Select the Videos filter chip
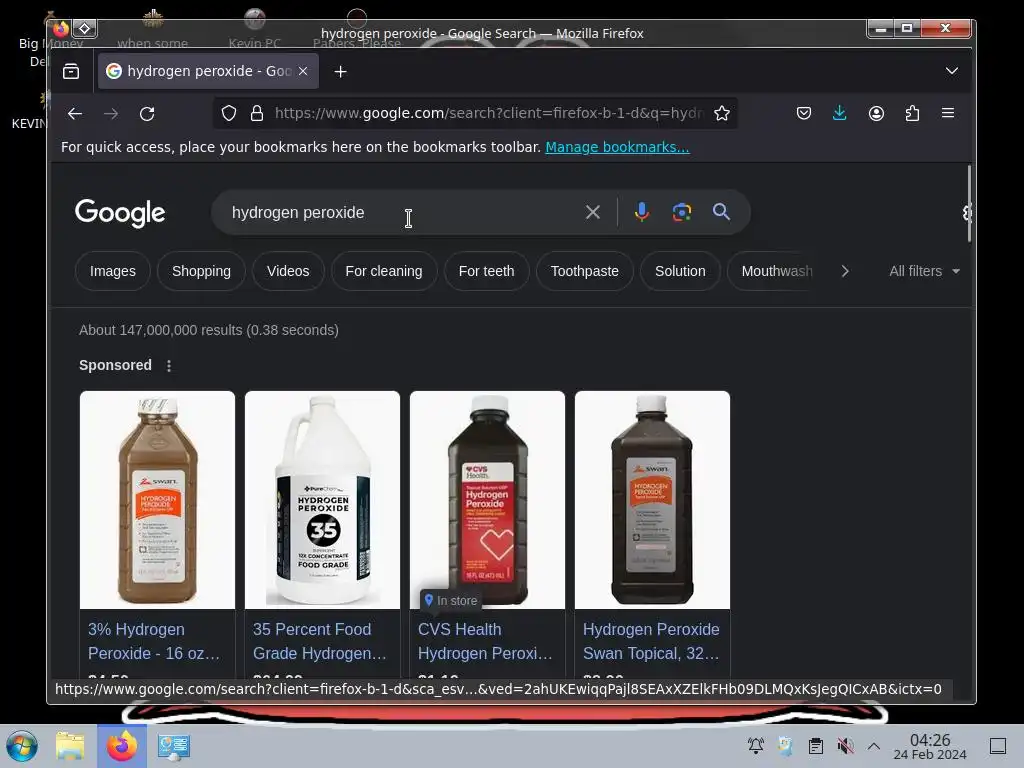 click(x=288, y=271)
